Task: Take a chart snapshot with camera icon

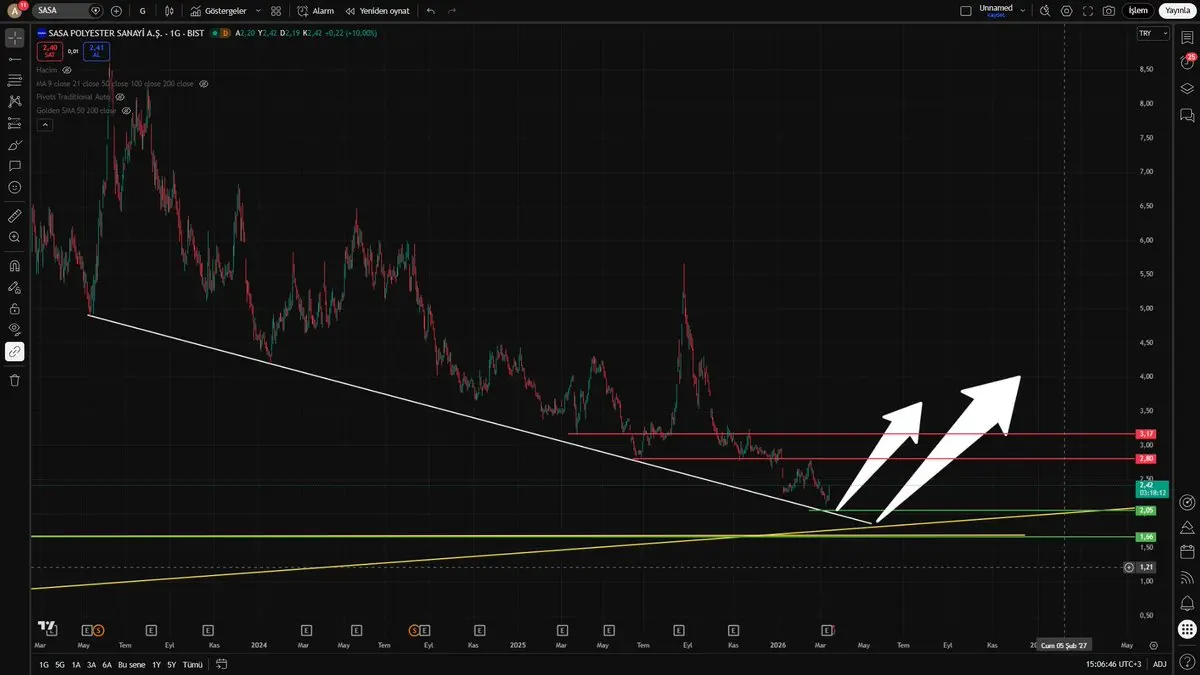Action: 1109,10
